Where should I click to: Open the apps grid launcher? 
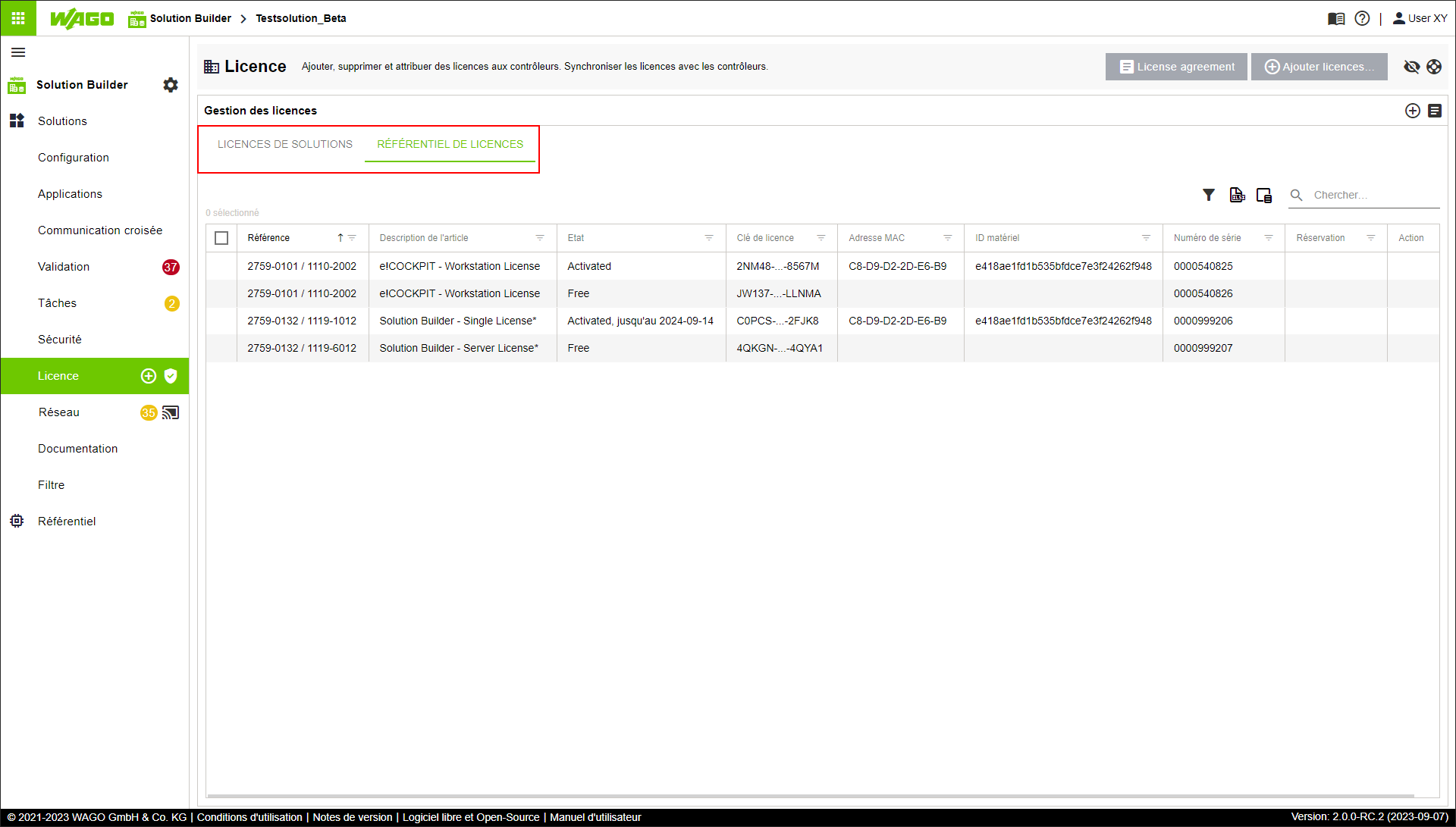18,18
